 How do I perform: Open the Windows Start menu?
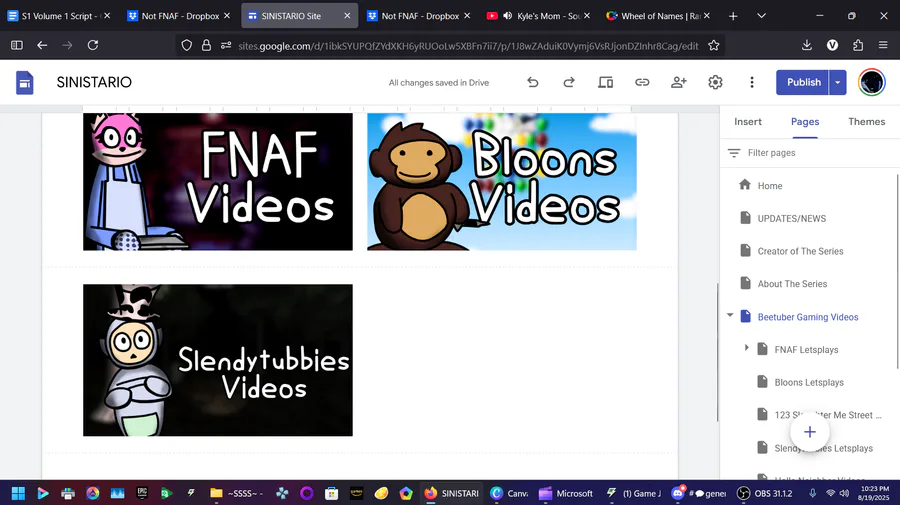pos(18,493)
